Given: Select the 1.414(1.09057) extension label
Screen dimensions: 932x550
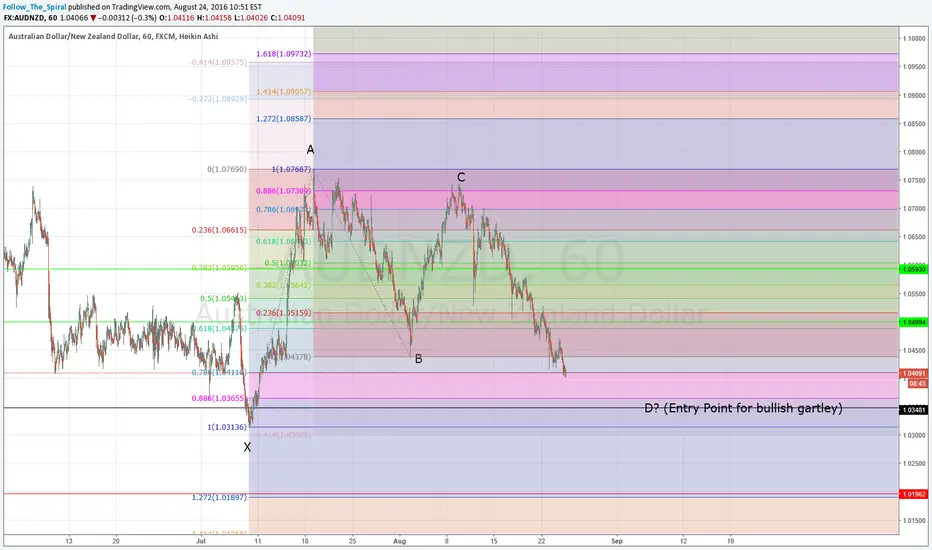Looking at the screenshot, I should click(284, 92).
